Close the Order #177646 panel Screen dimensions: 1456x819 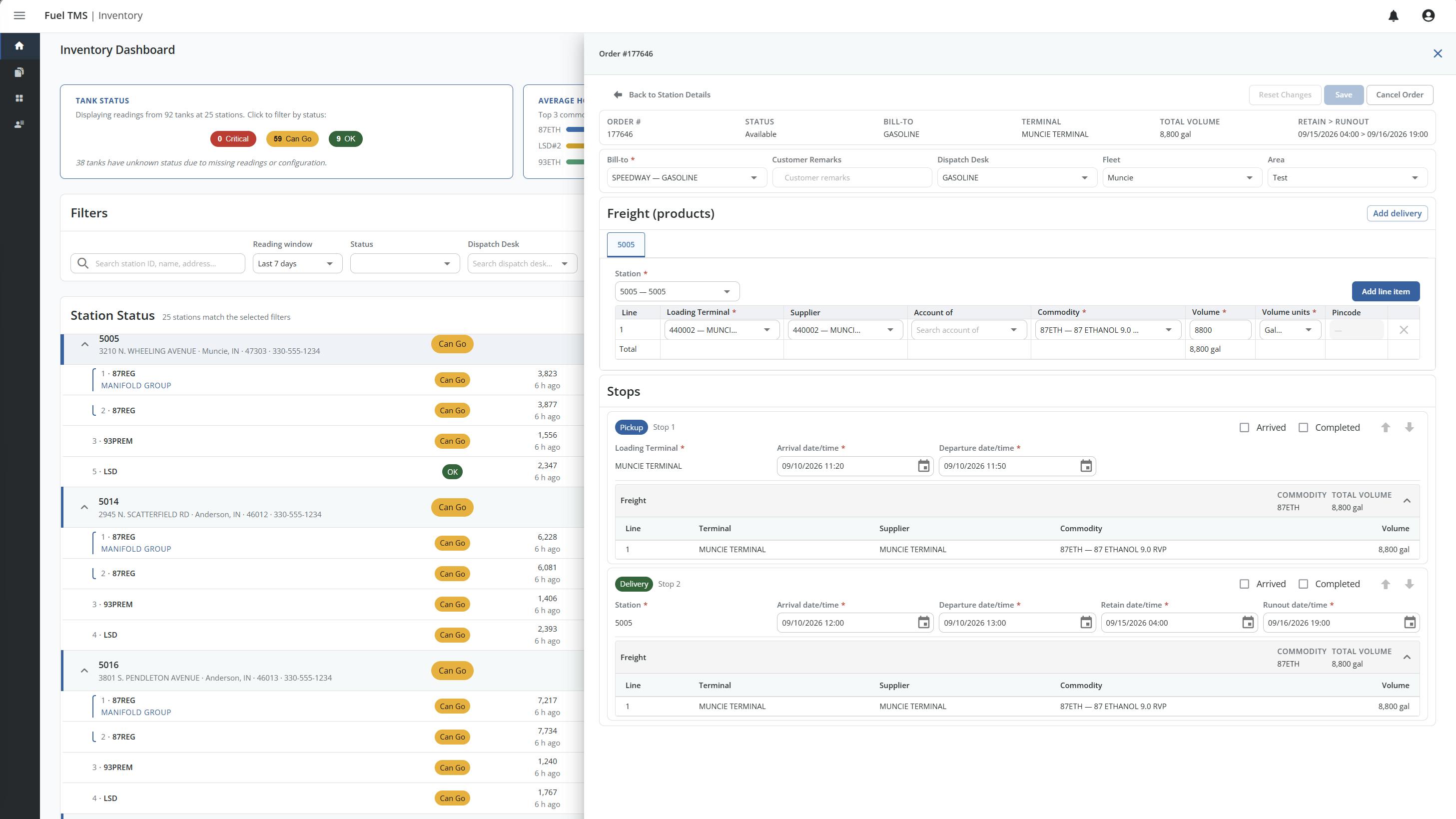(x=1438, y=53)
